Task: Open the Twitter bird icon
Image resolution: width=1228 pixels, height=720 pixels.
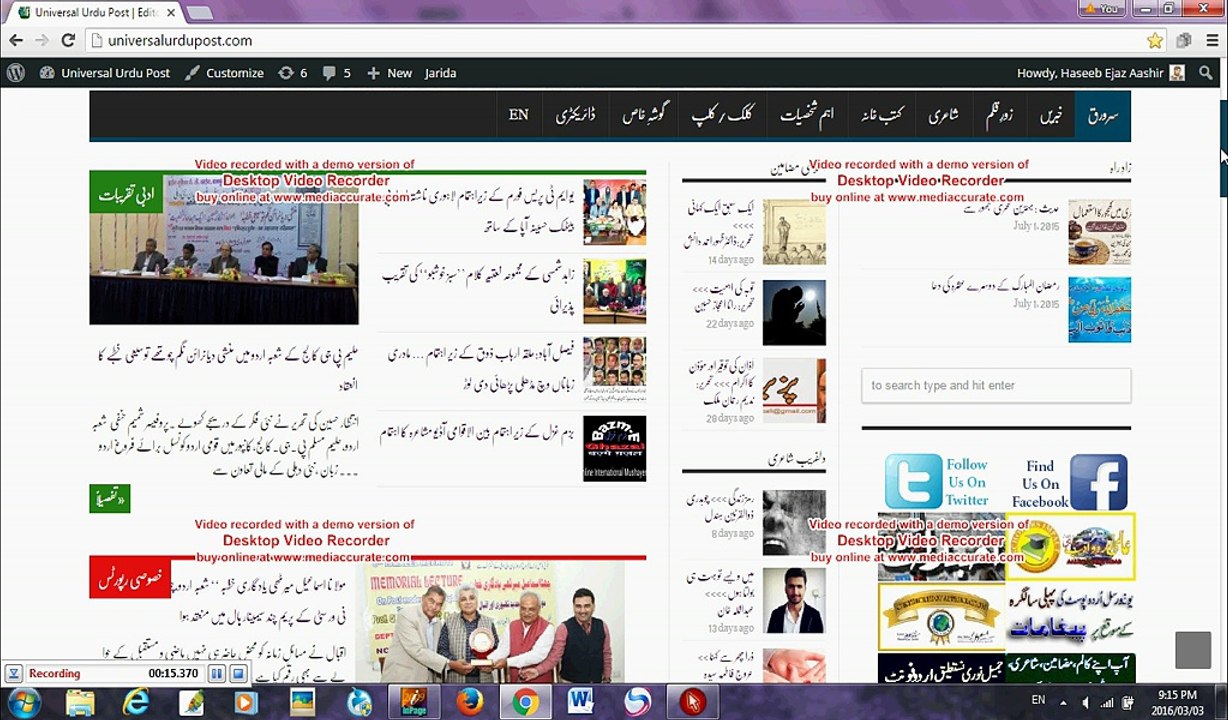Action: click(913, 482)
